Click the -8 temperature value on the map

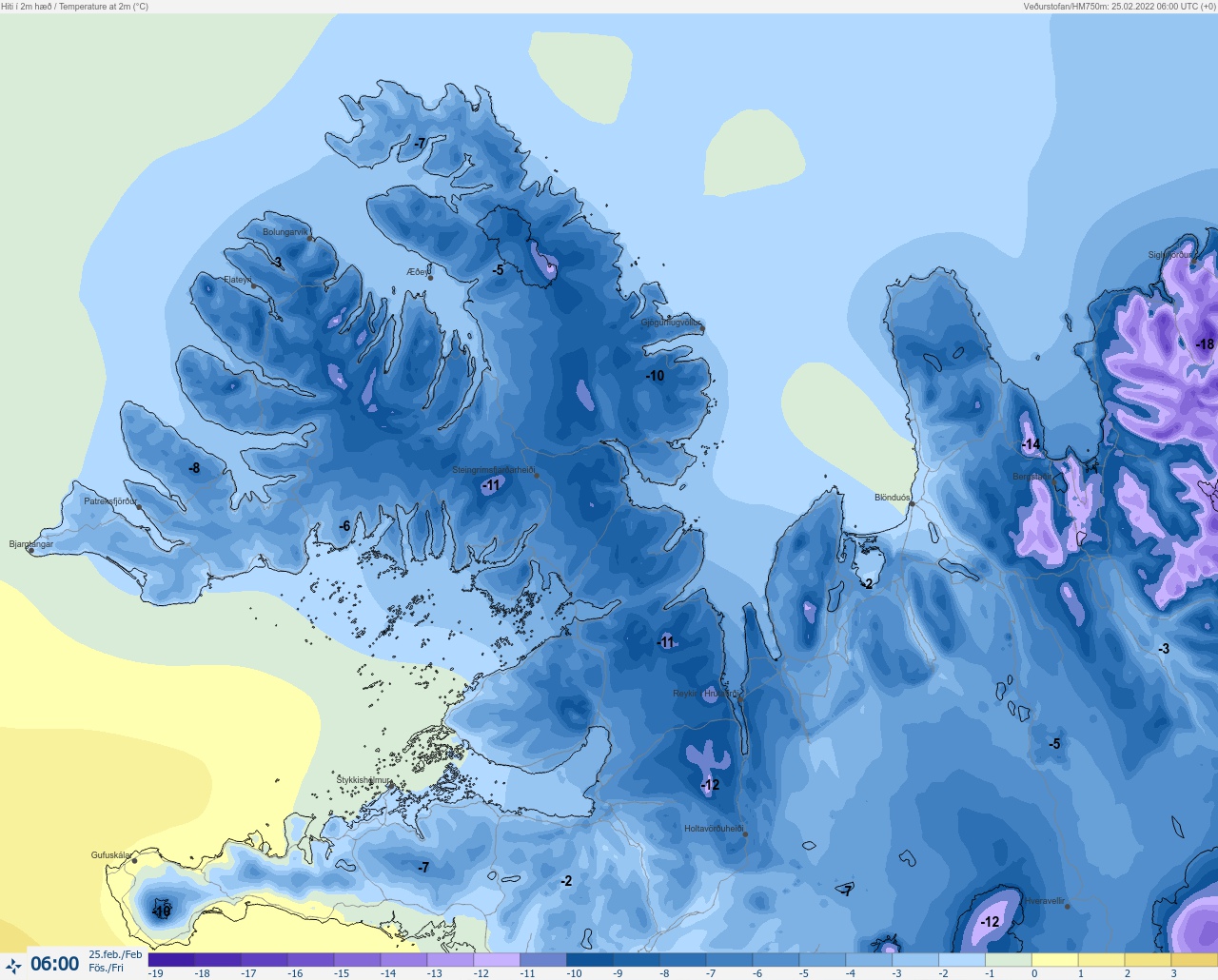pyautogui.click(x=194, y=468)
